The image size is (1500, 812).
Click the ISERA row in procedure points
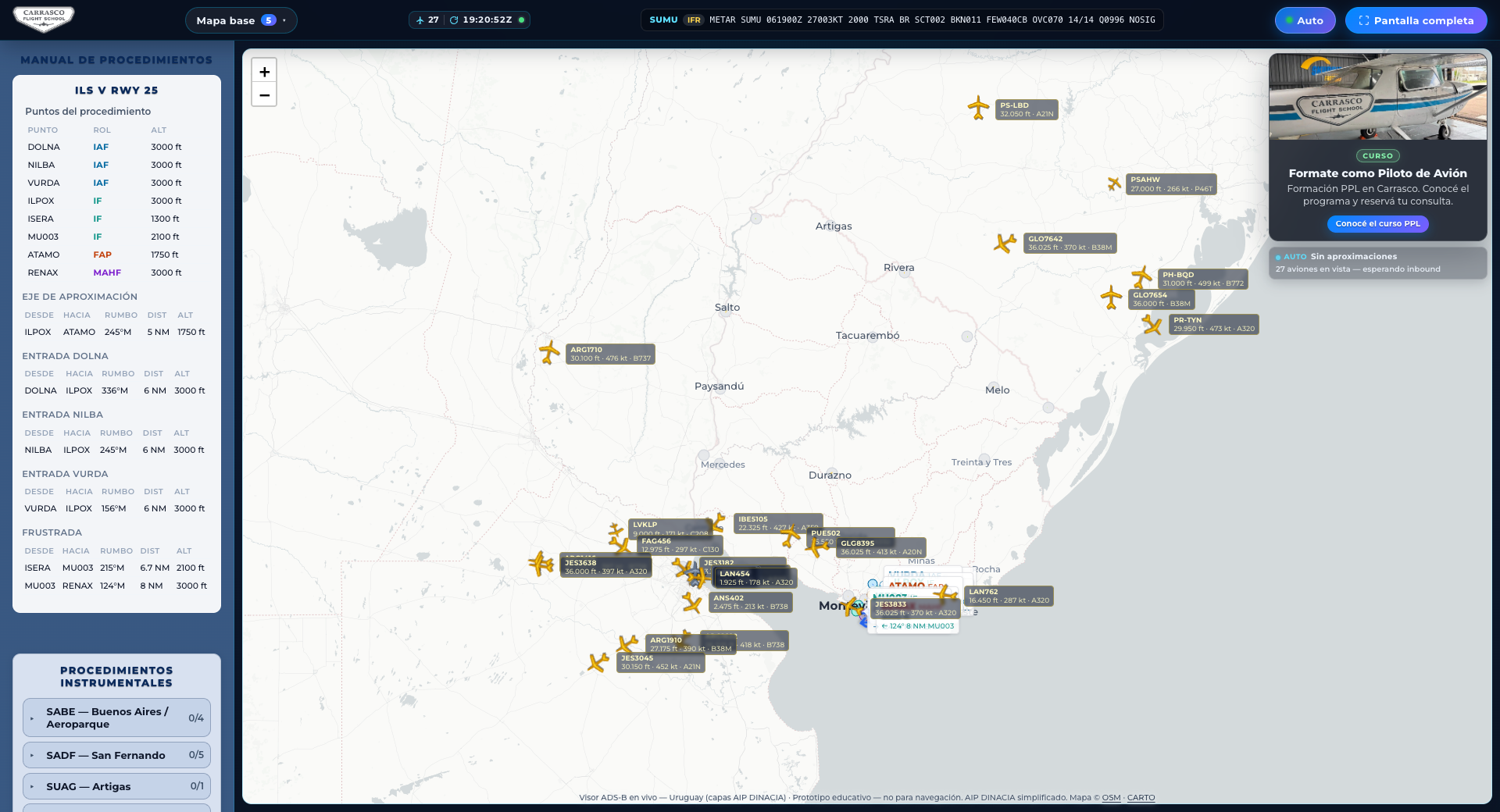(x=116, y=219)
